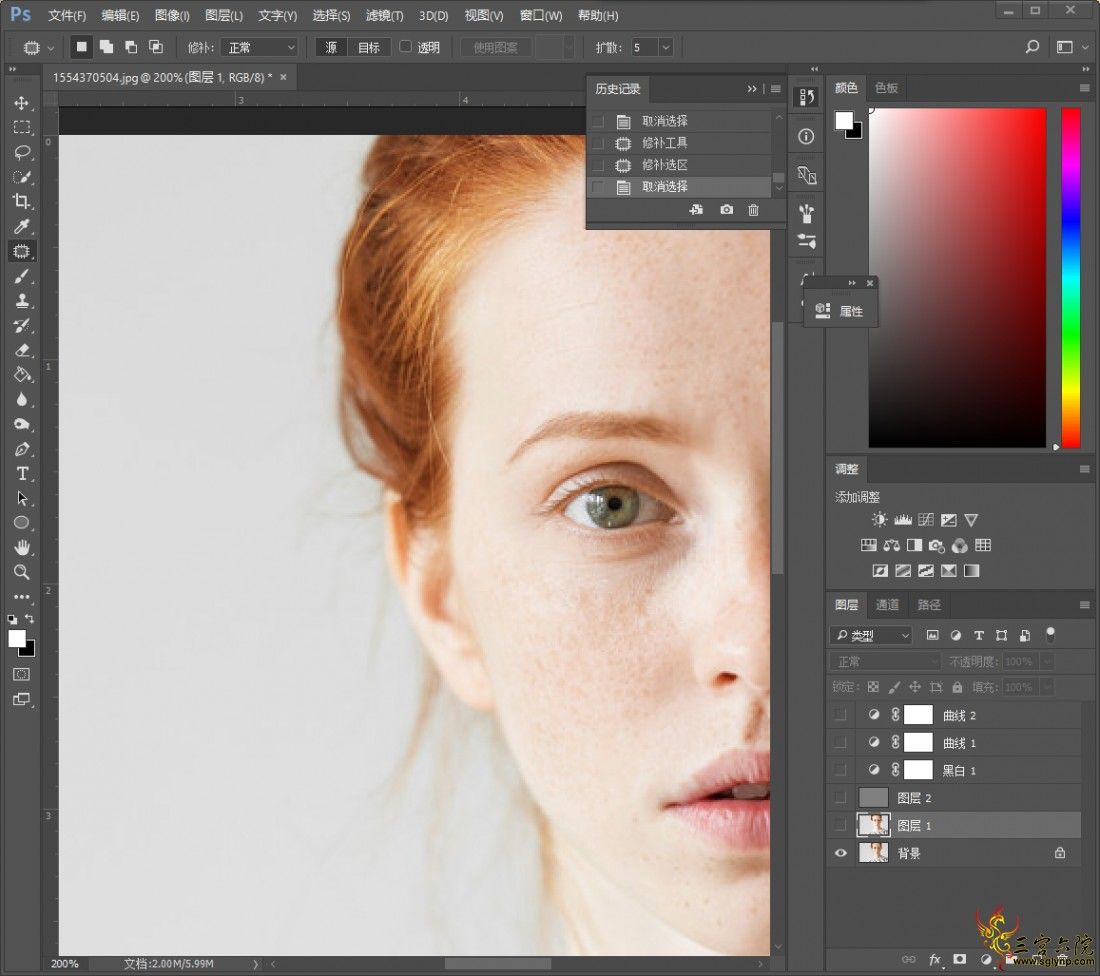Select the Patch tool in toolbar
Viewport: 1100px width, 976px height.
tap(22, 251)
